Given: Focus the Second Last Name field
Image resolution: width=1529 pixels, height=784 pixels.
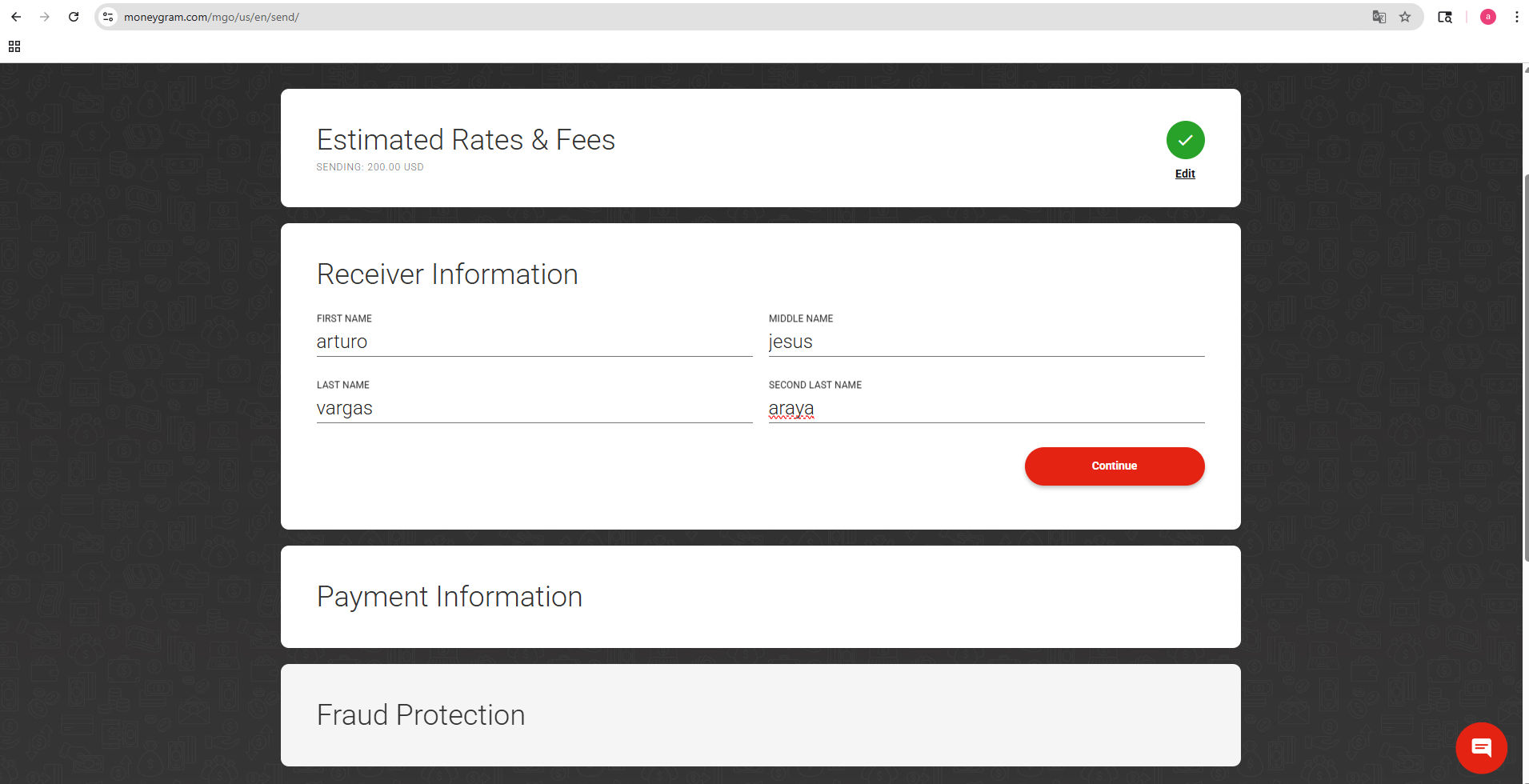Looking at the screenshot, I should click(x=986, y=408).
